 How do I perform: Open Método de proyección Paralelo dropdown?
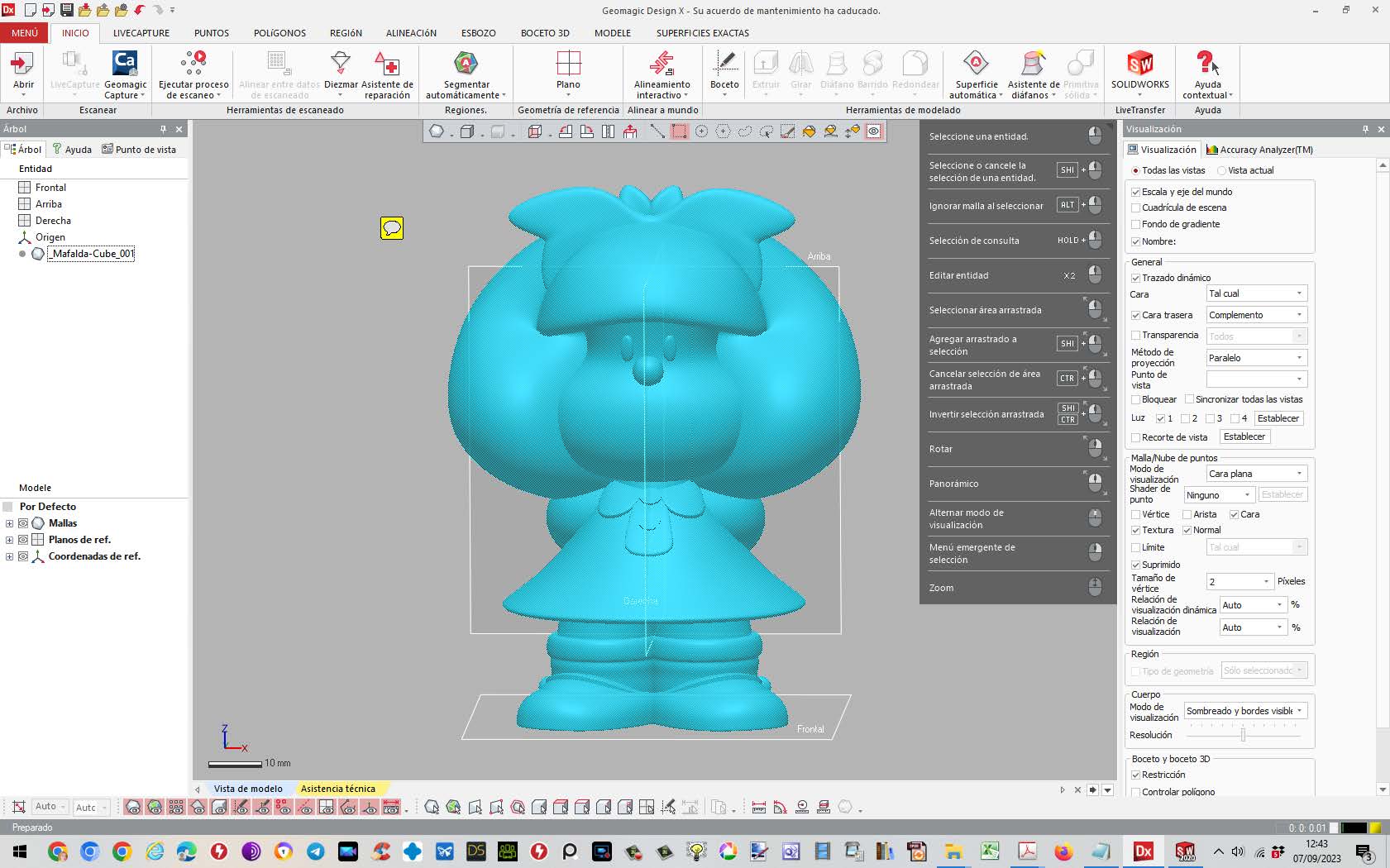coord(1256,358)
